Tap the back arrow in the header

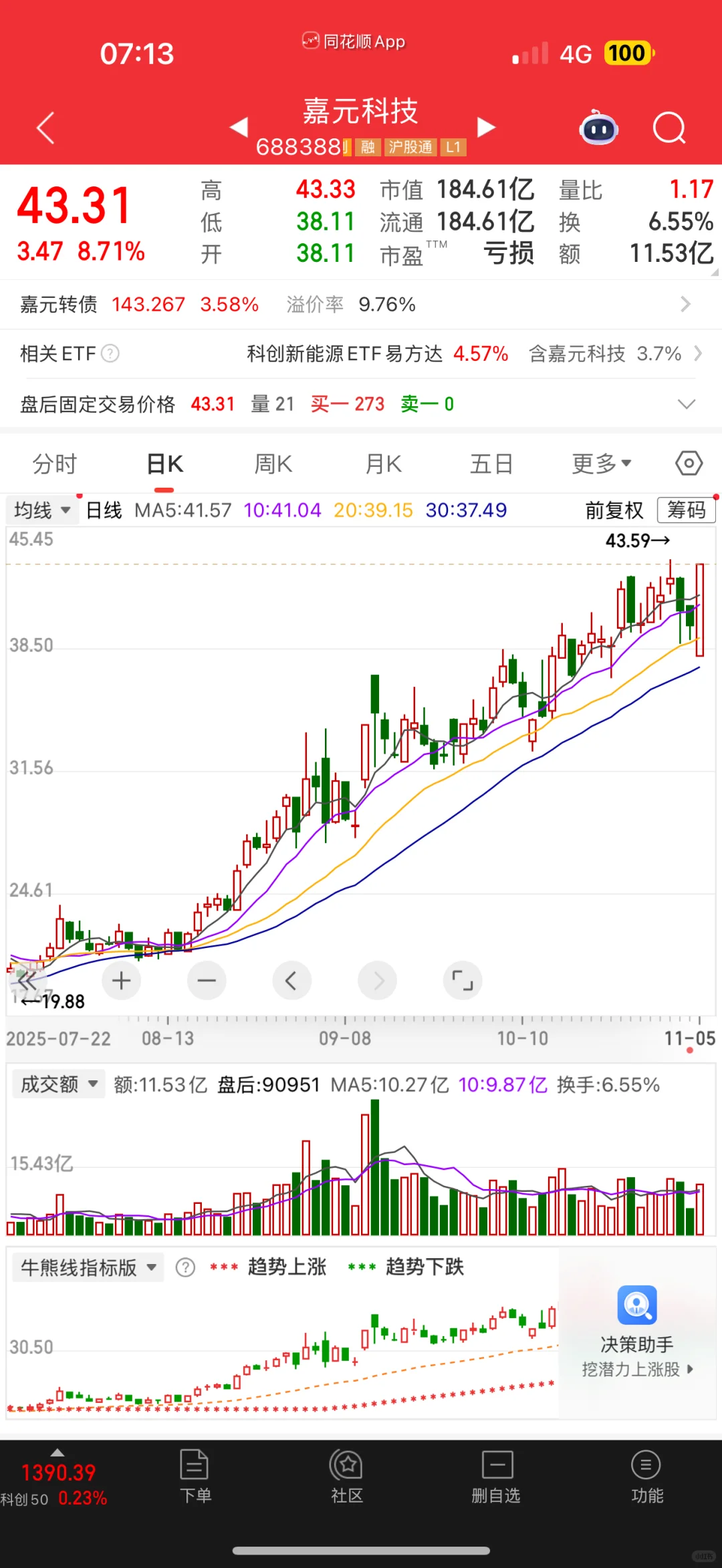coord(45,128)
